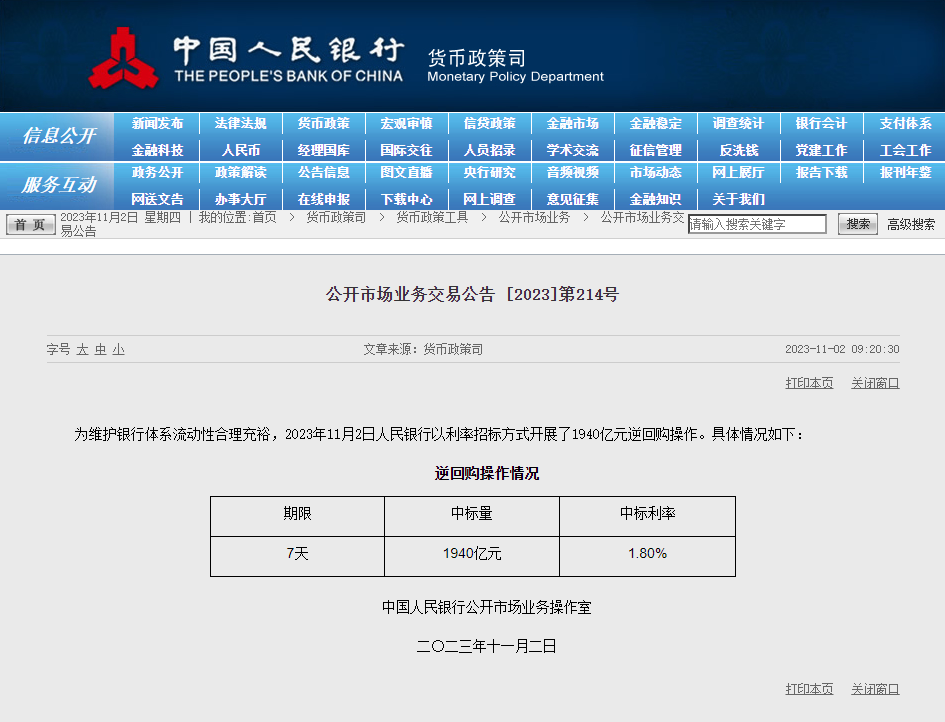Screen dimensions: 945x722
Task: Click the 搜索 button
Action: click(858, 224)
